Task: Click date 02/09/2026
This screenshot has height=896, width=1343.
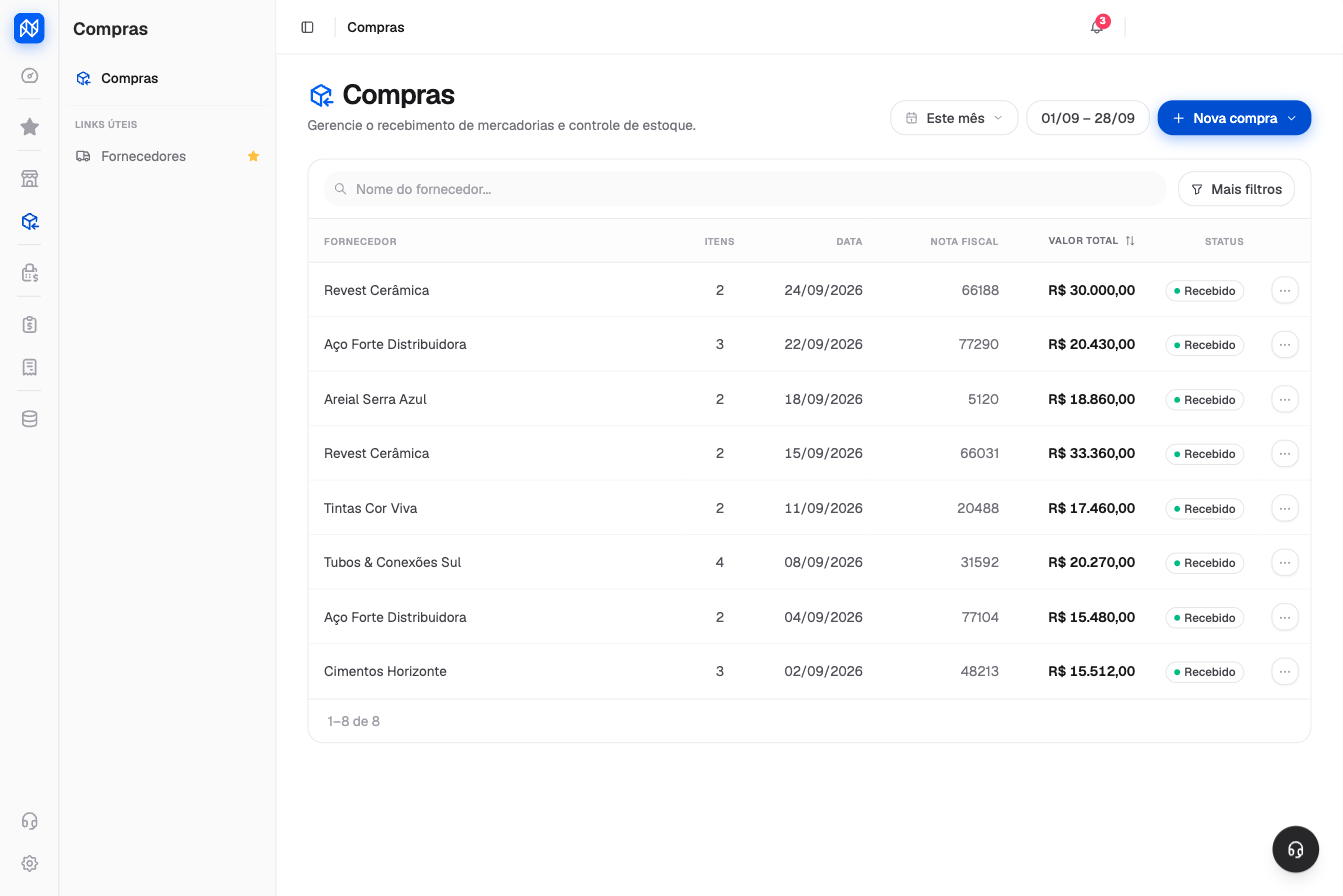Action: (823, 671)
